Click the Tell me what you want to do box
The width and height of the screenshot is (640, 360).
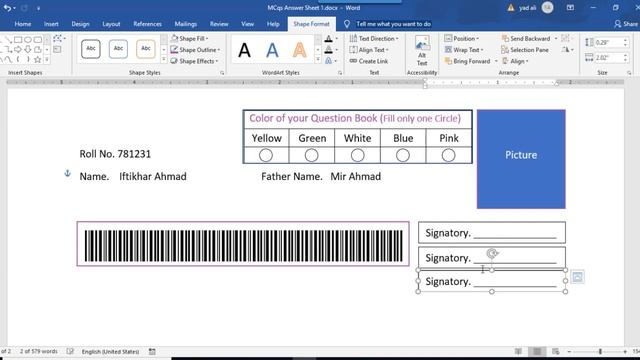pos(393,24)
